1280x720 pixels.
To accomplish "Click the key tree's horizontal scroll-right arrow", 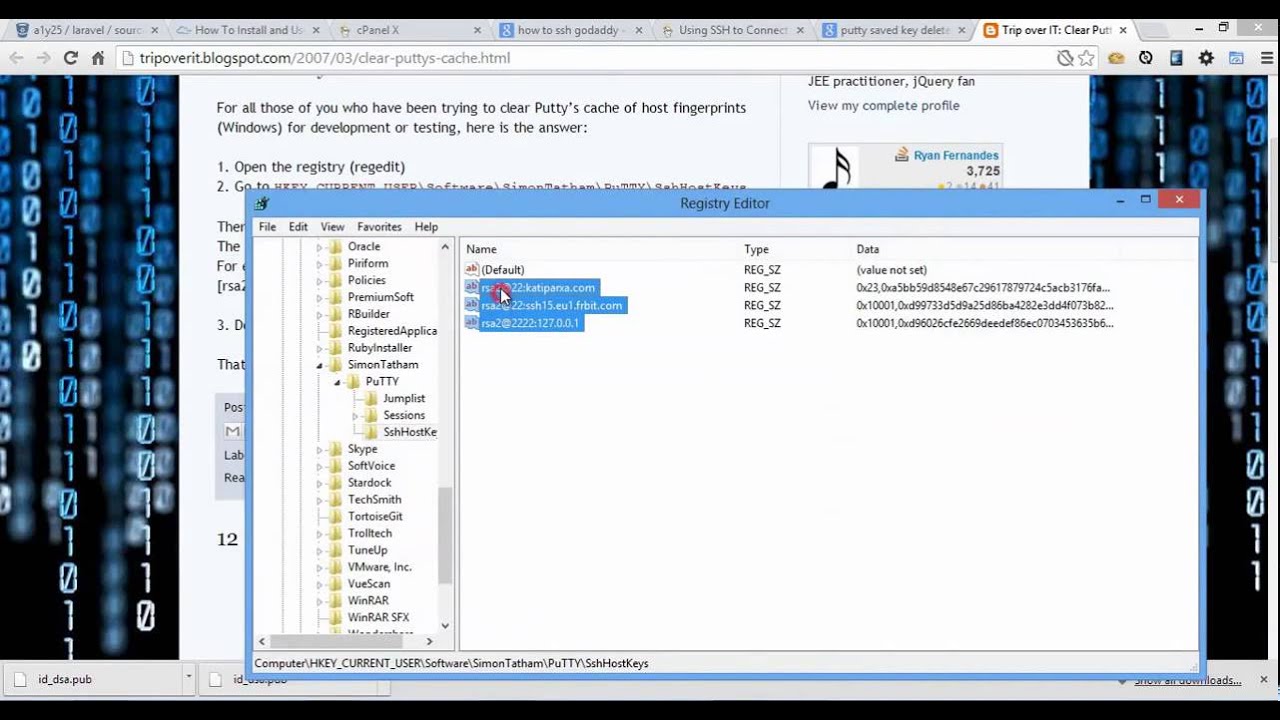I will tap(429, 641).
